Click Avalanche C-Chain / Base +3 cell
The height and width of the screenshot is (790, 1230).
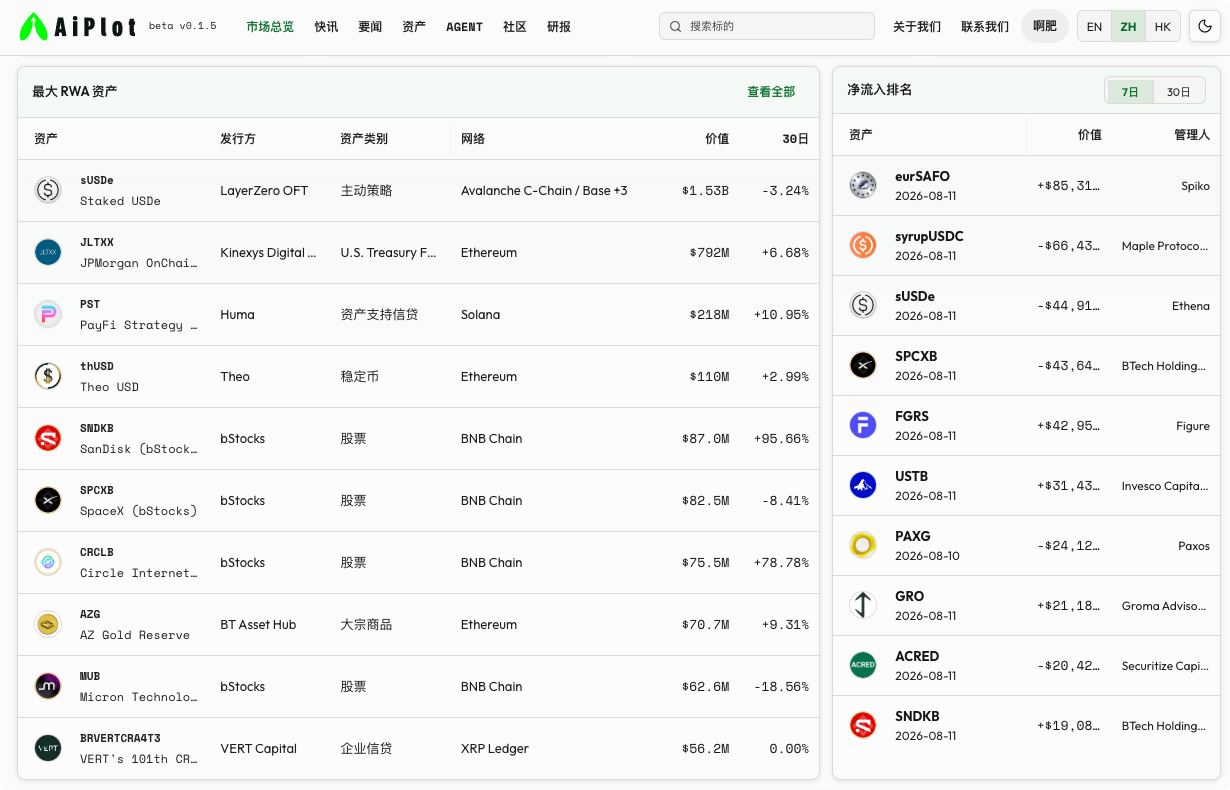click(544, 190)
